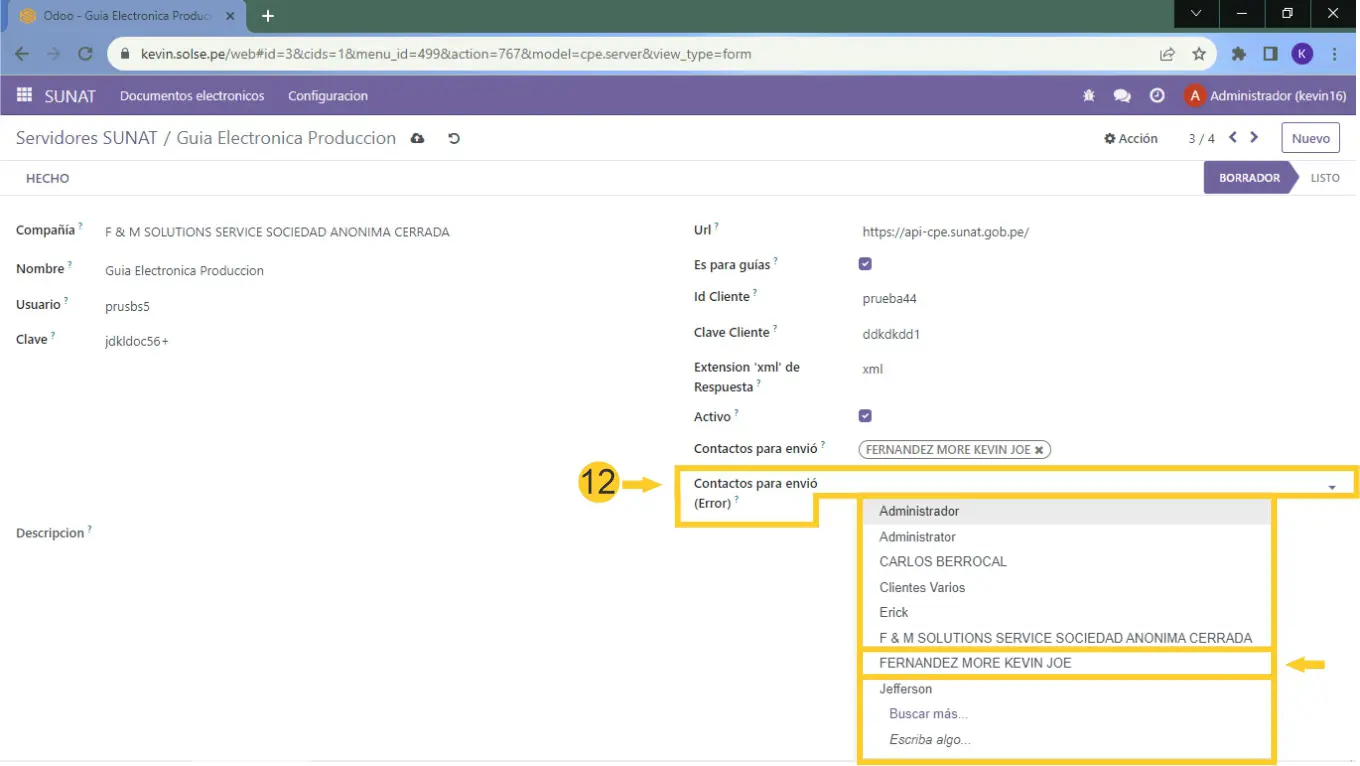Open browser extensions puzzle icon

click(x=1238, y=54)
